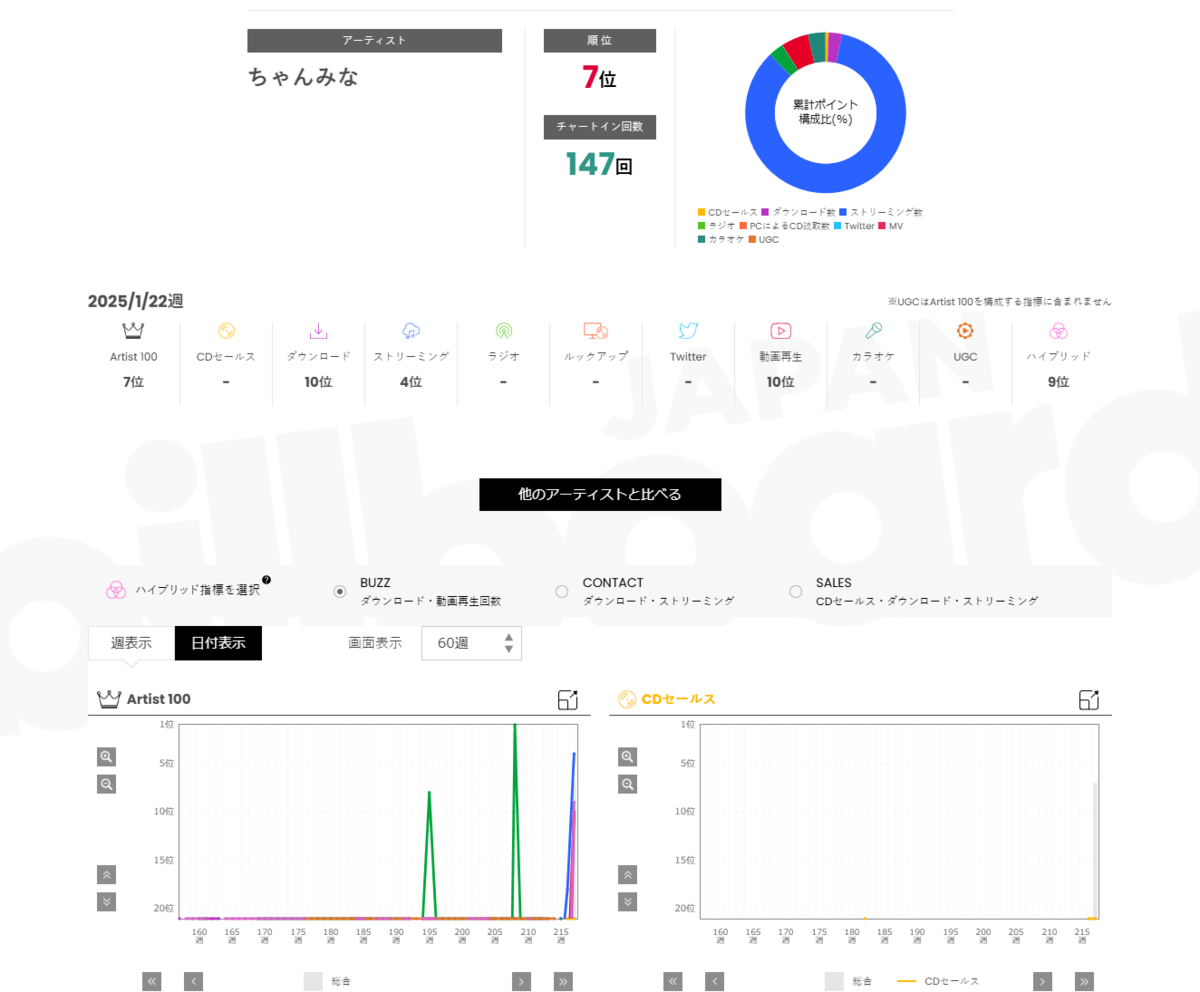Viewport: 1200px width, 992px height.
Task: Click the ダウンロード数 purple legend swatch
Action: click(x=765, y=212)
